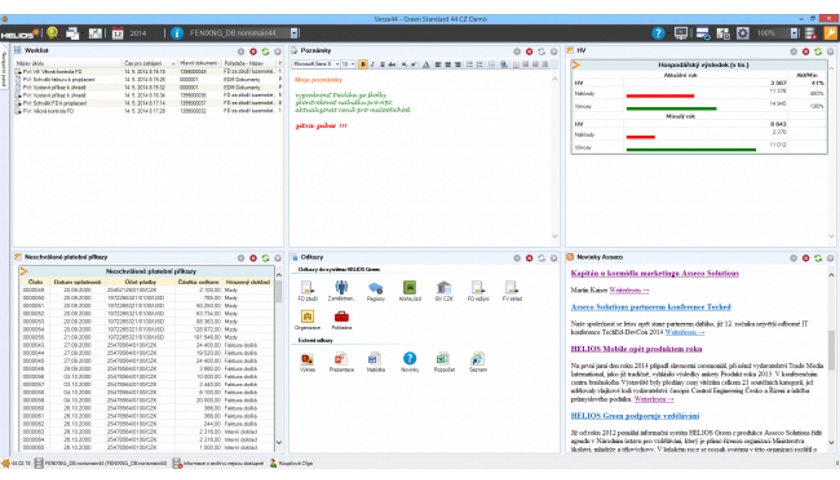Click the blue info icon in toolbar

tap(177, 33)
